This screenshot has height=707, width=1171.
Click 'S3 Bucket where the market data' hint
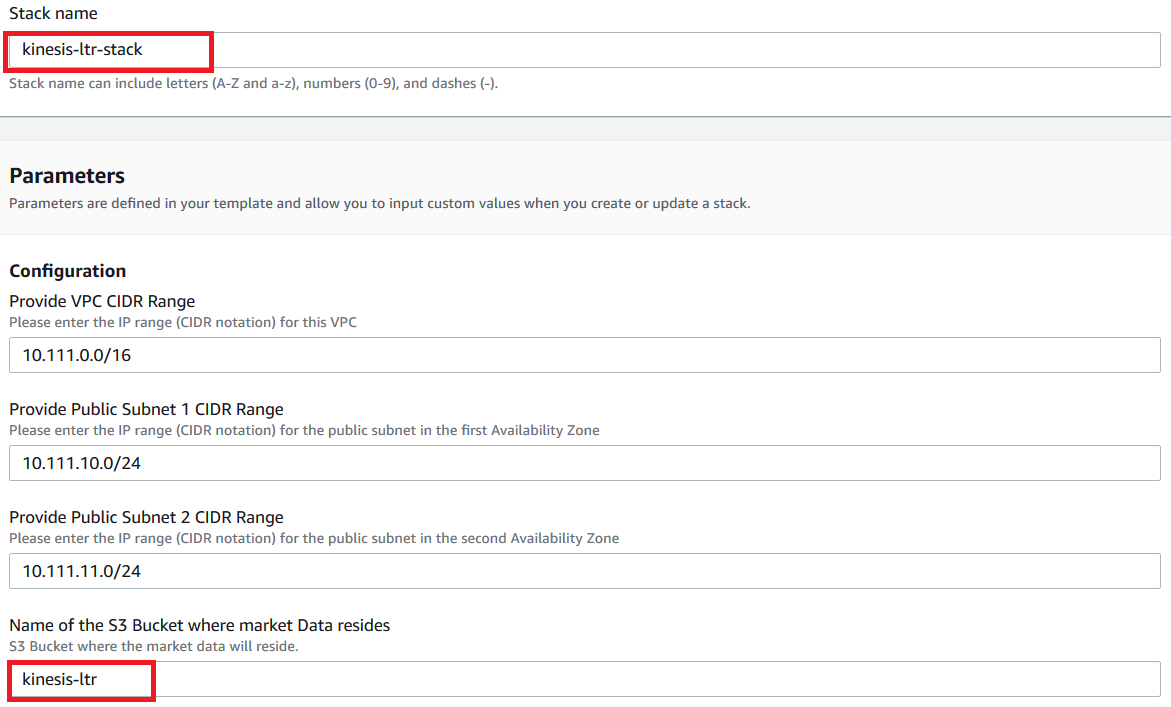click(154, 647)
